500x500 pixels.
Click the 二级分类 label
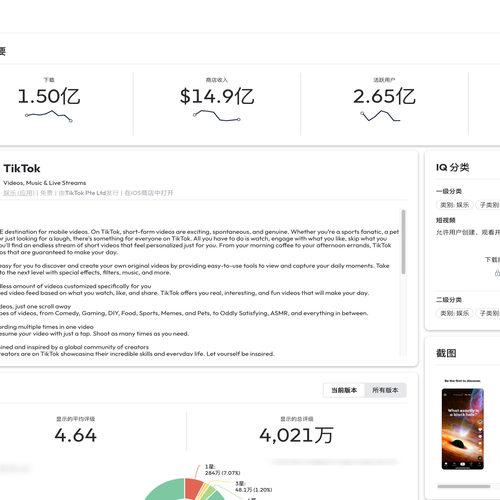pyautogui.click(x=449, y=300)
